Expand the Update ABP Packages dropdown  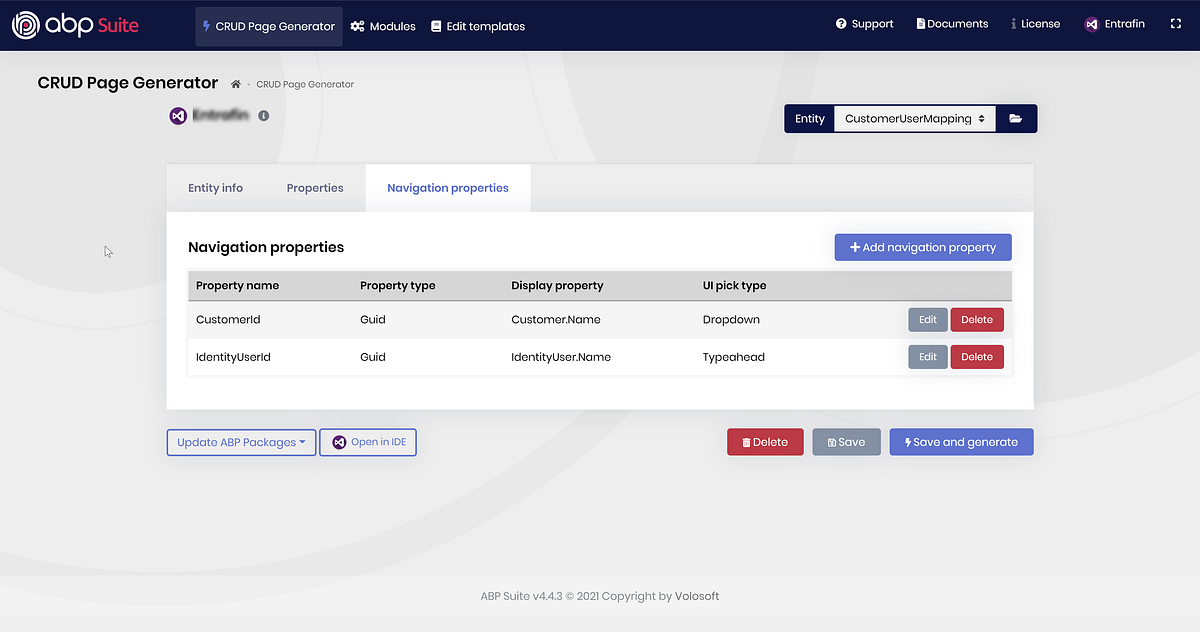[241, 441]
